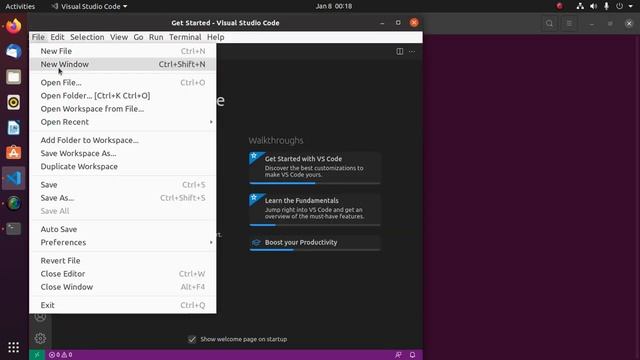Expand the Preferences submenu
This screenshot has height=360, width=640.
point(122,242)
